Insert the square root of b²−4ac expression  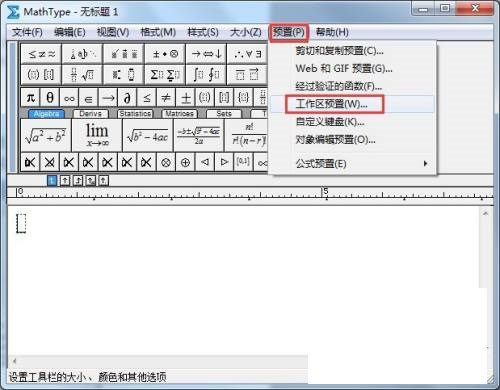(148, 135)
